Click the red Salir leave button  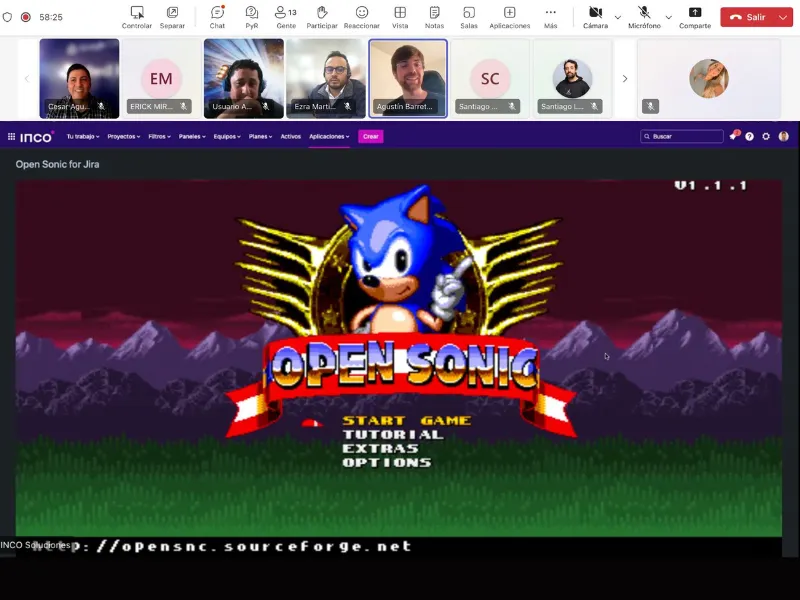[x=748, y=17]
